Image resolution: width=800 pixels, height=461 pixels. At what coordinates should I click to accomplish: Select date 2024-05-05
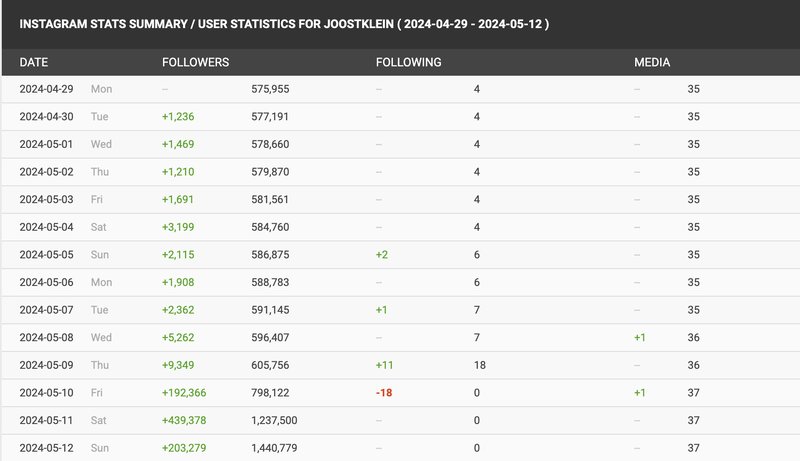click(x=46, y=254)
